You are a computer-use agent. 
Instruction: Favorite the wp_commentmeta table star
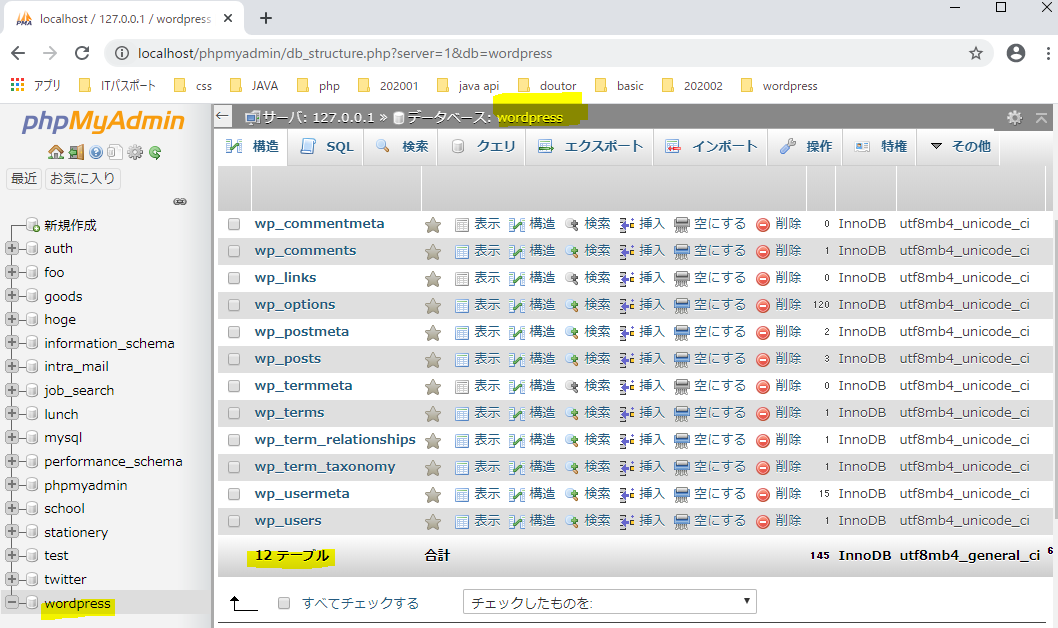[x=433, y=225]
